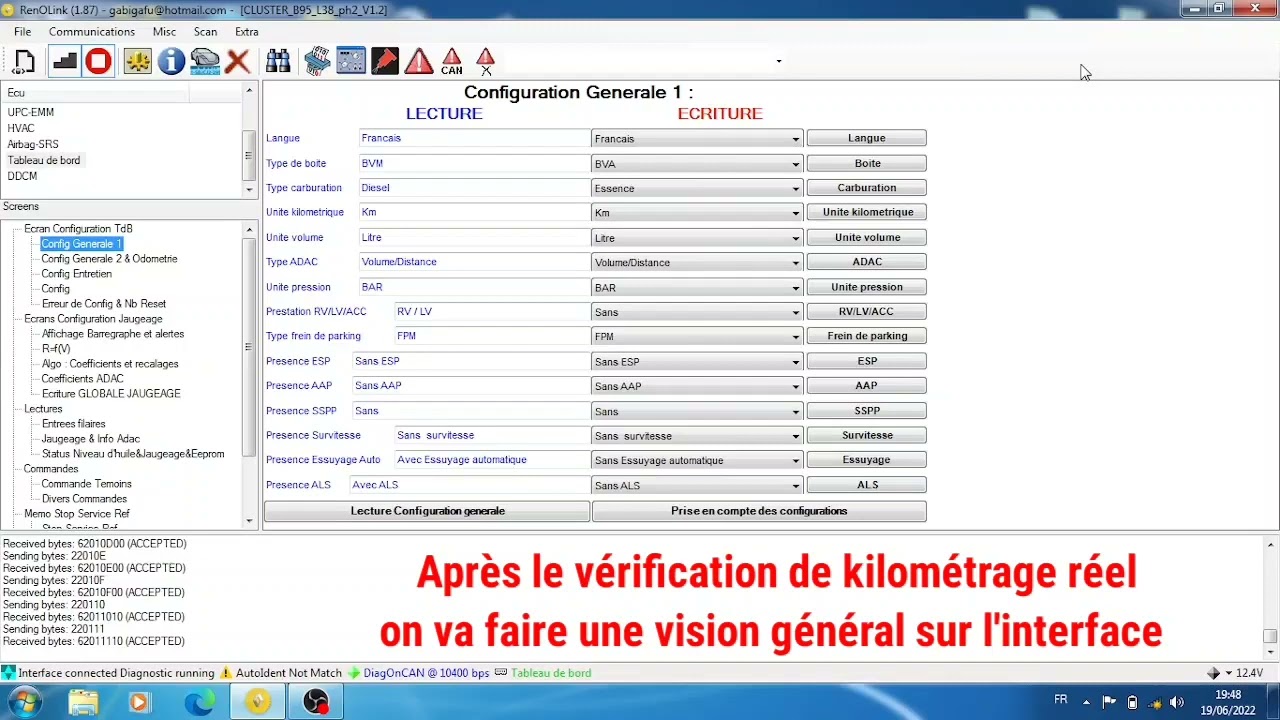
Task: Open the Scan menu
Action: point(205,32)
